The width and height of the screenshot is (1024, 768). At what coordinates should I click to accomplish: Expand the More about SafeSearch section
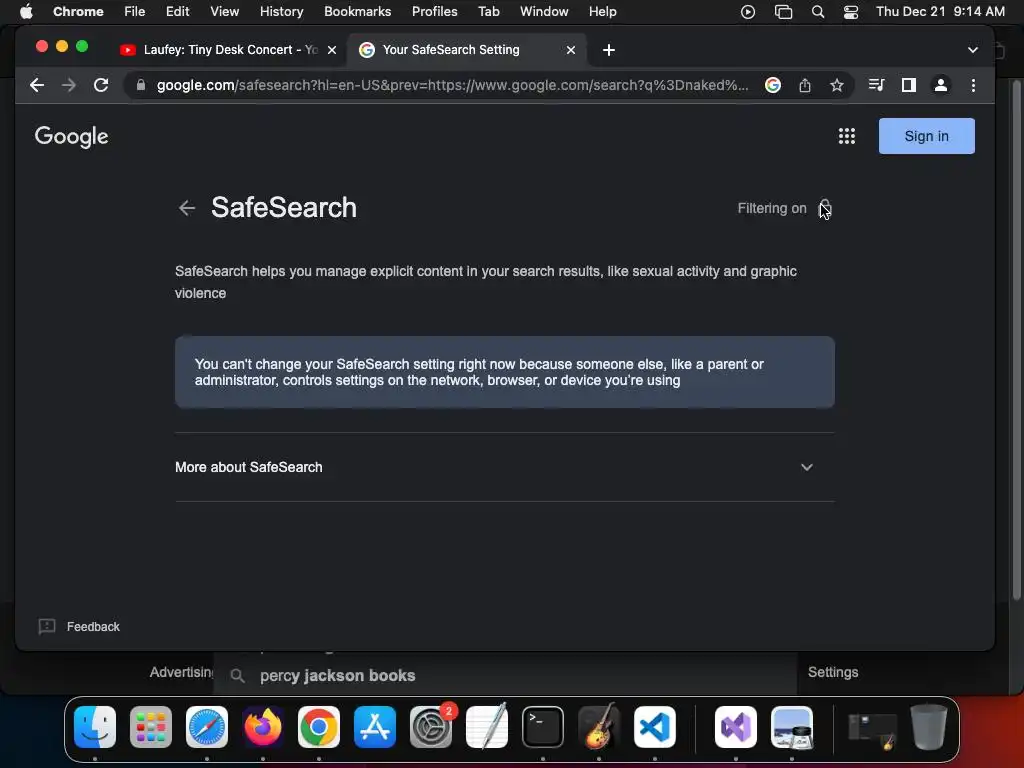[x=505, y=467]
